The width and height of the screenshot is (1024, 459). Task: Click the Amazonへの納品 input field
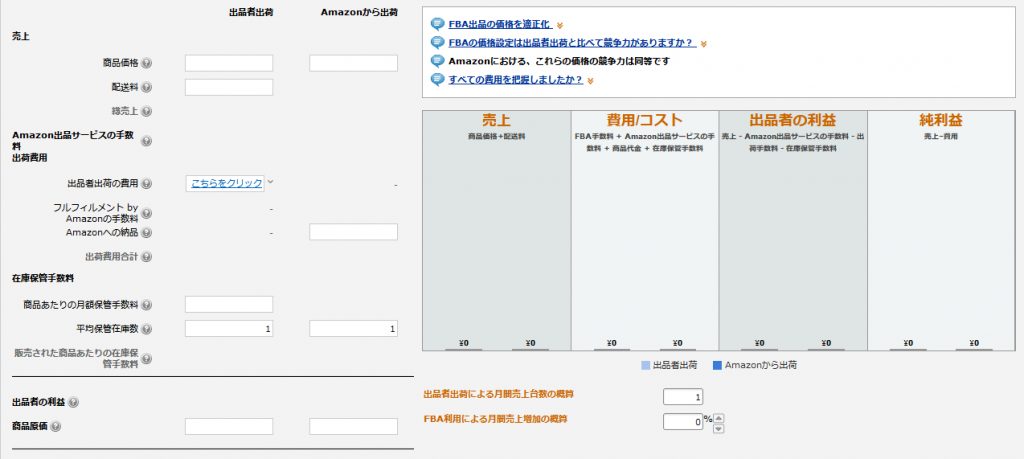pos(353,232)
